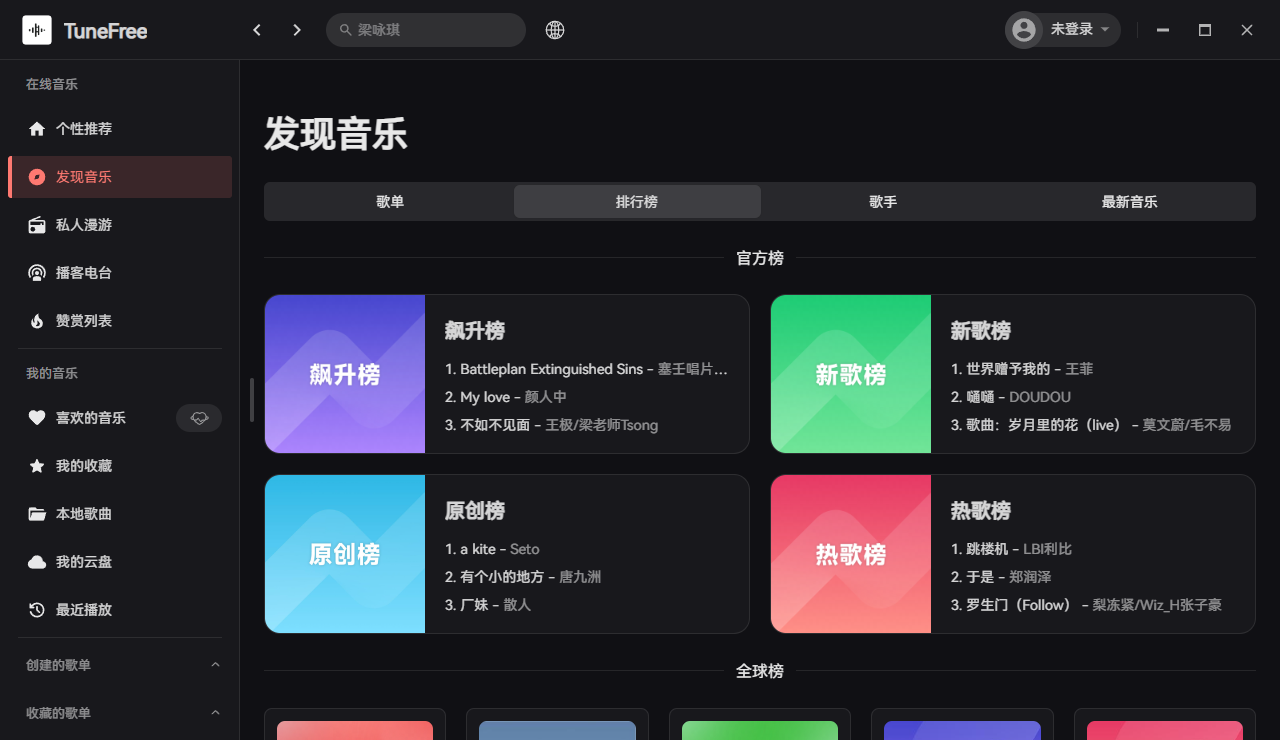This screenshot has width=1280, height=740.
Task: Toggle cloud sync next to 喜欢的音乐
Action: [x=199, y=418]
